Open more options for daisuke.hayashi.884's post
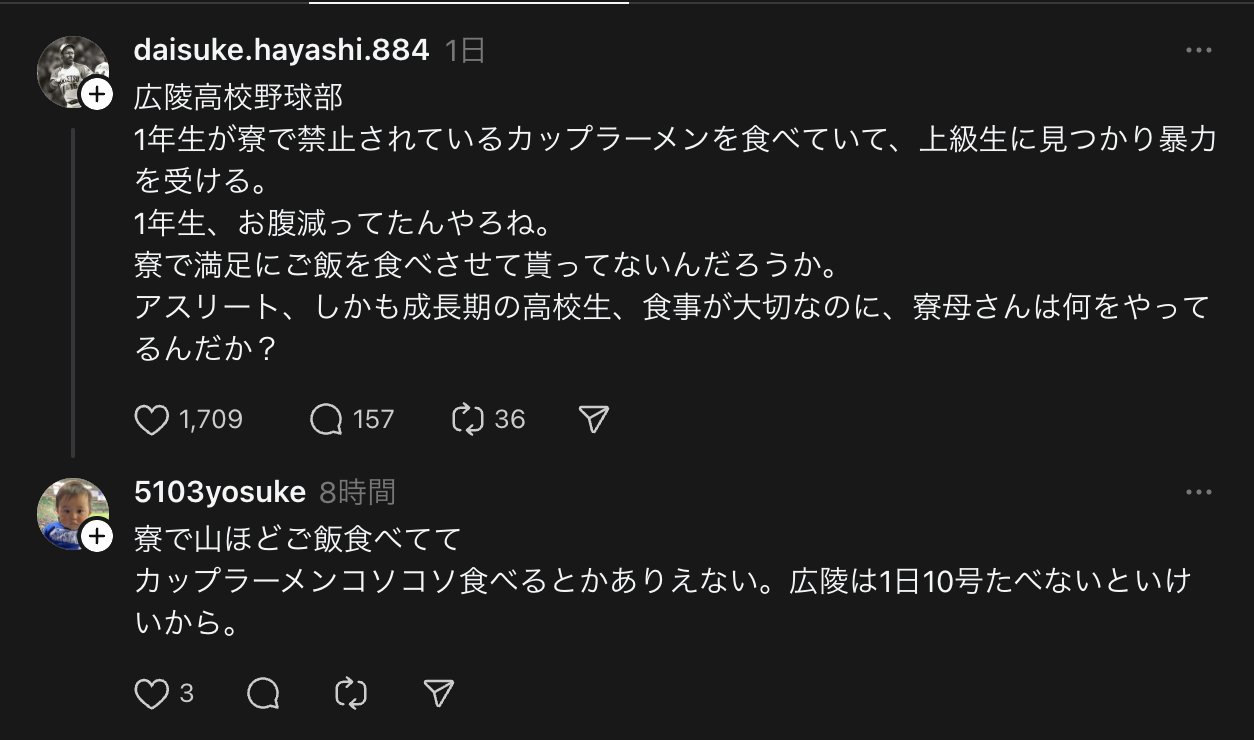This screenshot has width=1254, height=740. [1198, 51]
